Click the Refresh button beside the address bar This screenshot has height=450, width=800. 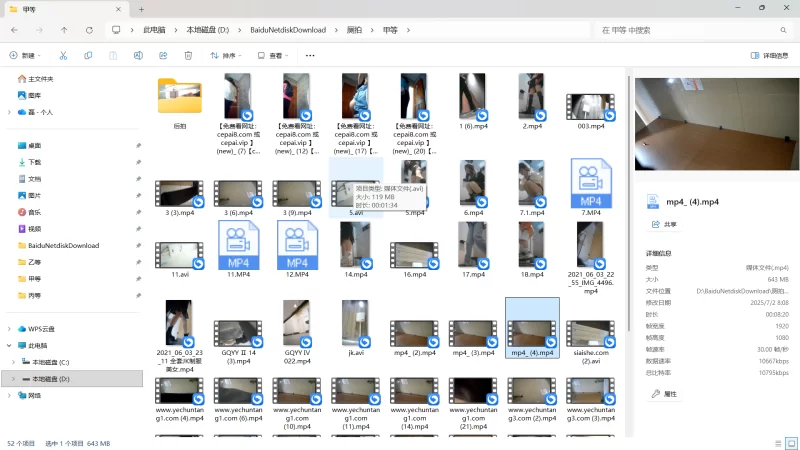point(90,30)
